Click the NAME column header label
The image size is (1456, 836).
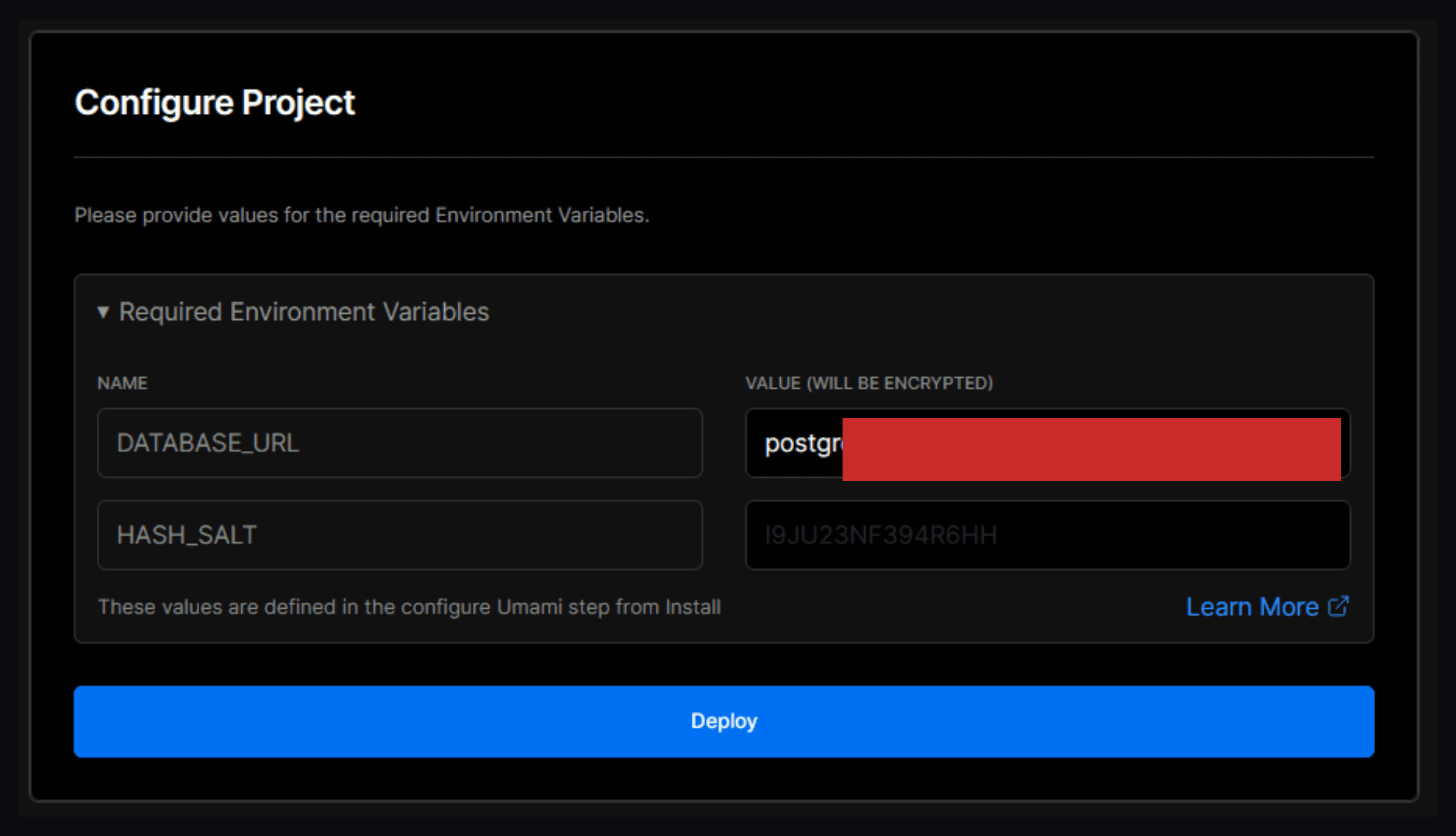pyautogui.click(x=122, y=383)
